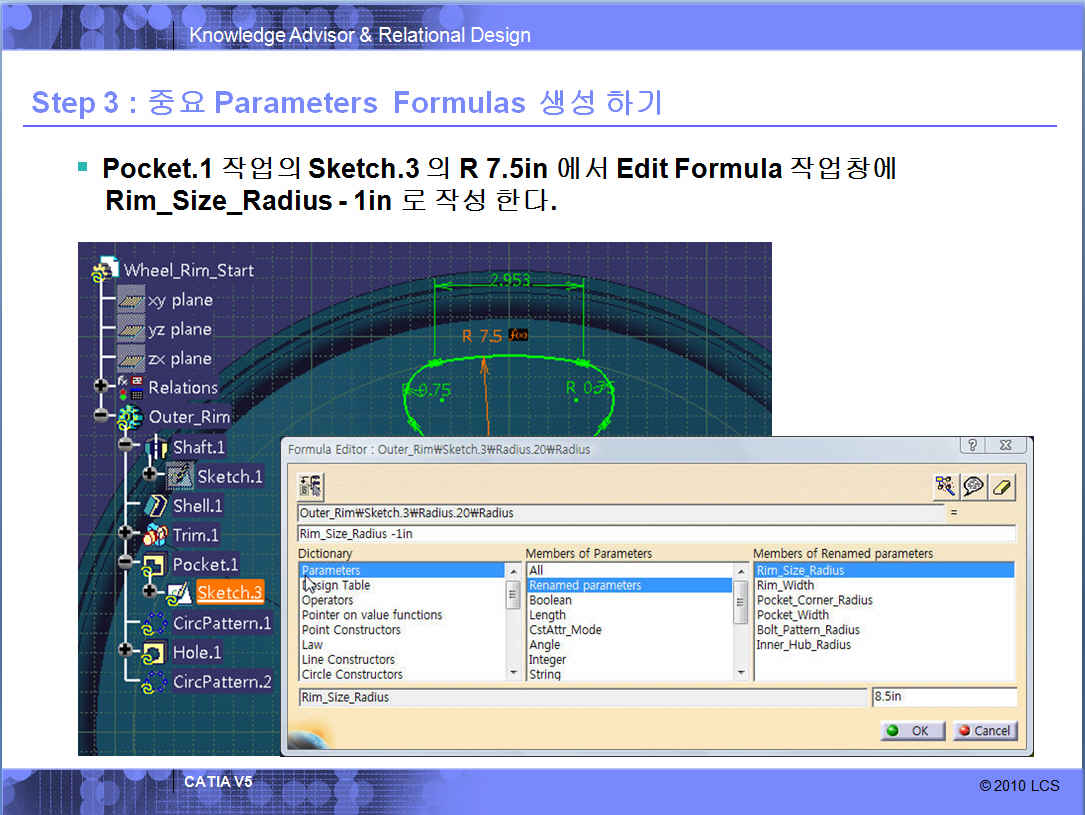Select Length in Members of Parameters

coord(547,615)
